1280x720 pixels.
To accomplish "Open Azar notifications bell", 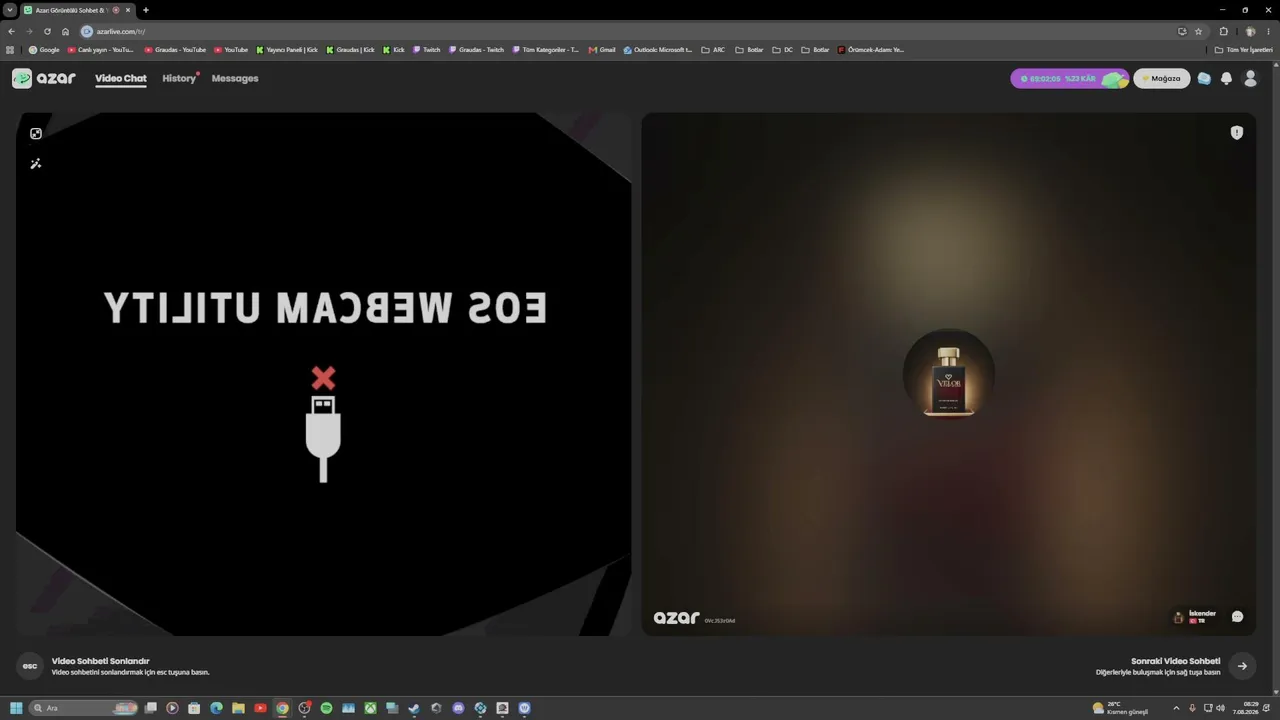I will (x=1227, y=78).
